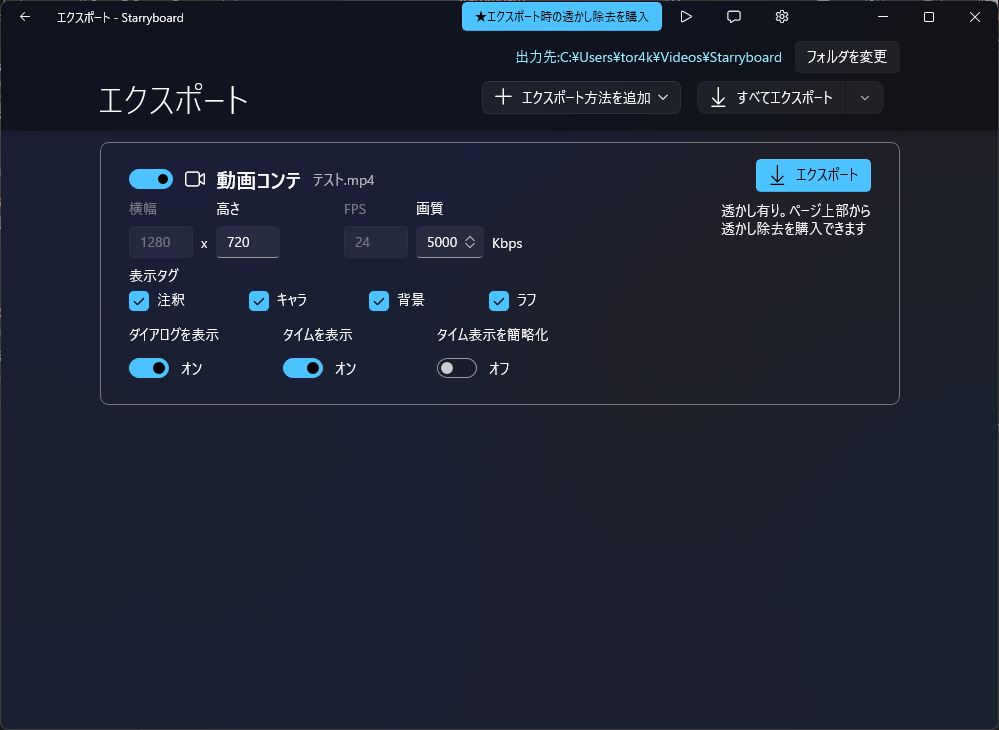Image resolution: width=999 pixels, height=730 pixels.
Task: Uncheck the ラフ tag checkbox
Action: point(498,301)
